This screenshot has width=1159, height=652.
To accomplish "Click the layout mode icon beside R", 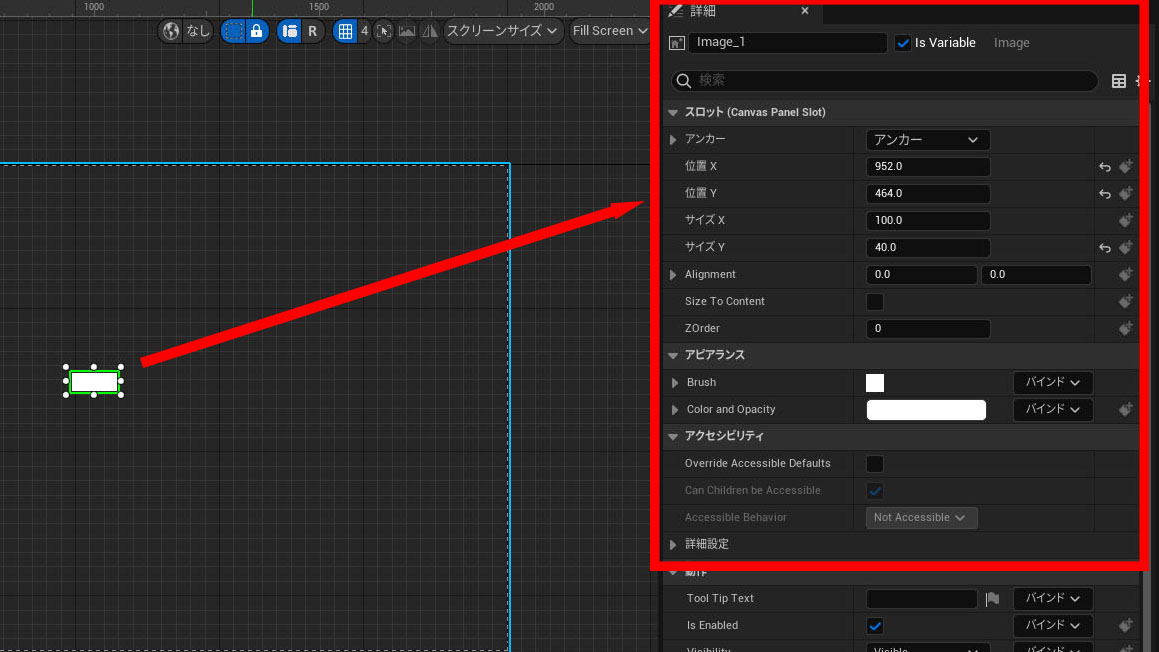I will (290, 31).
